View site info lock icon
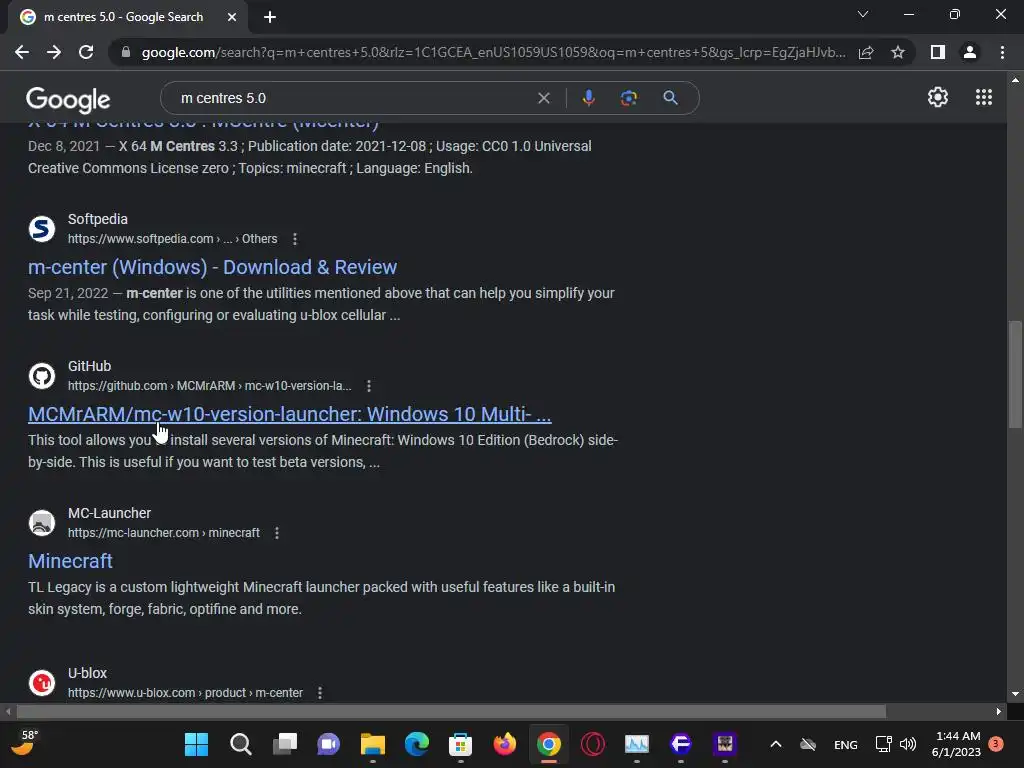Viewport: 1024px width, 768px height. [x=126, y=52]
